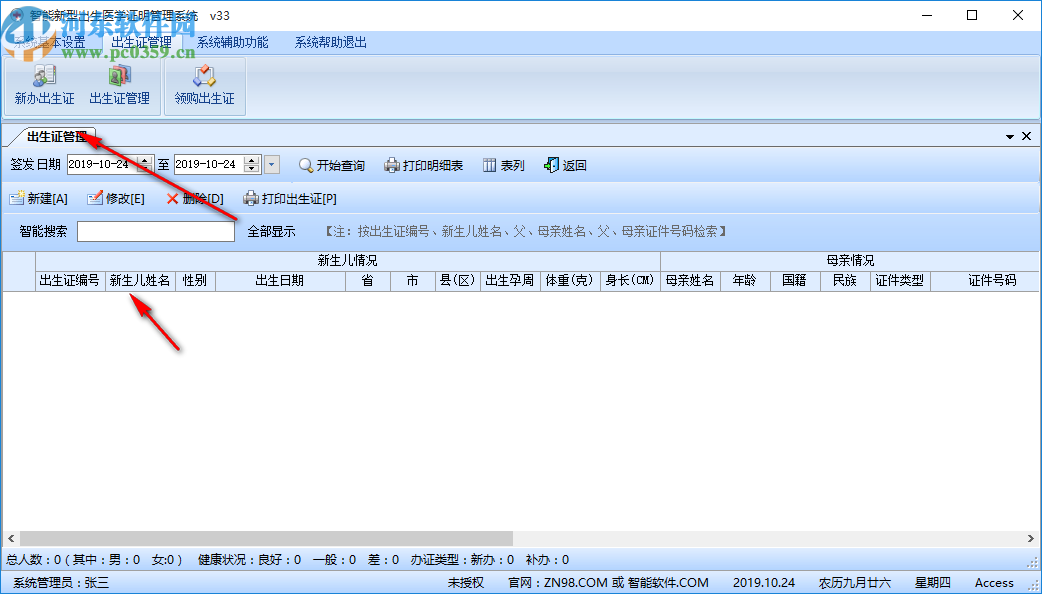
Task: Click inside the 智能搜索 search field
Action: coord(155,231)
